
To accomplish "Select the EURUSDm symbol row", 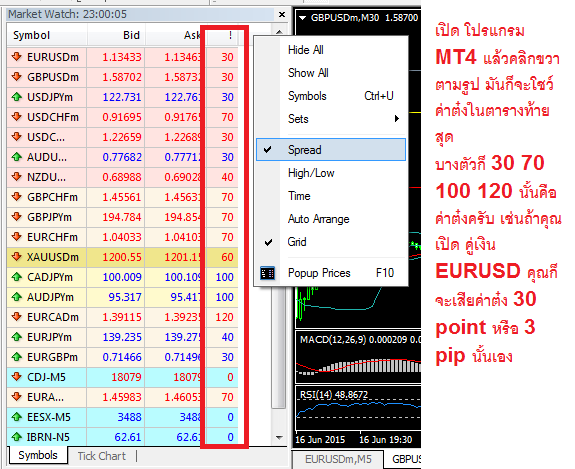I will [x=122, y=57].
